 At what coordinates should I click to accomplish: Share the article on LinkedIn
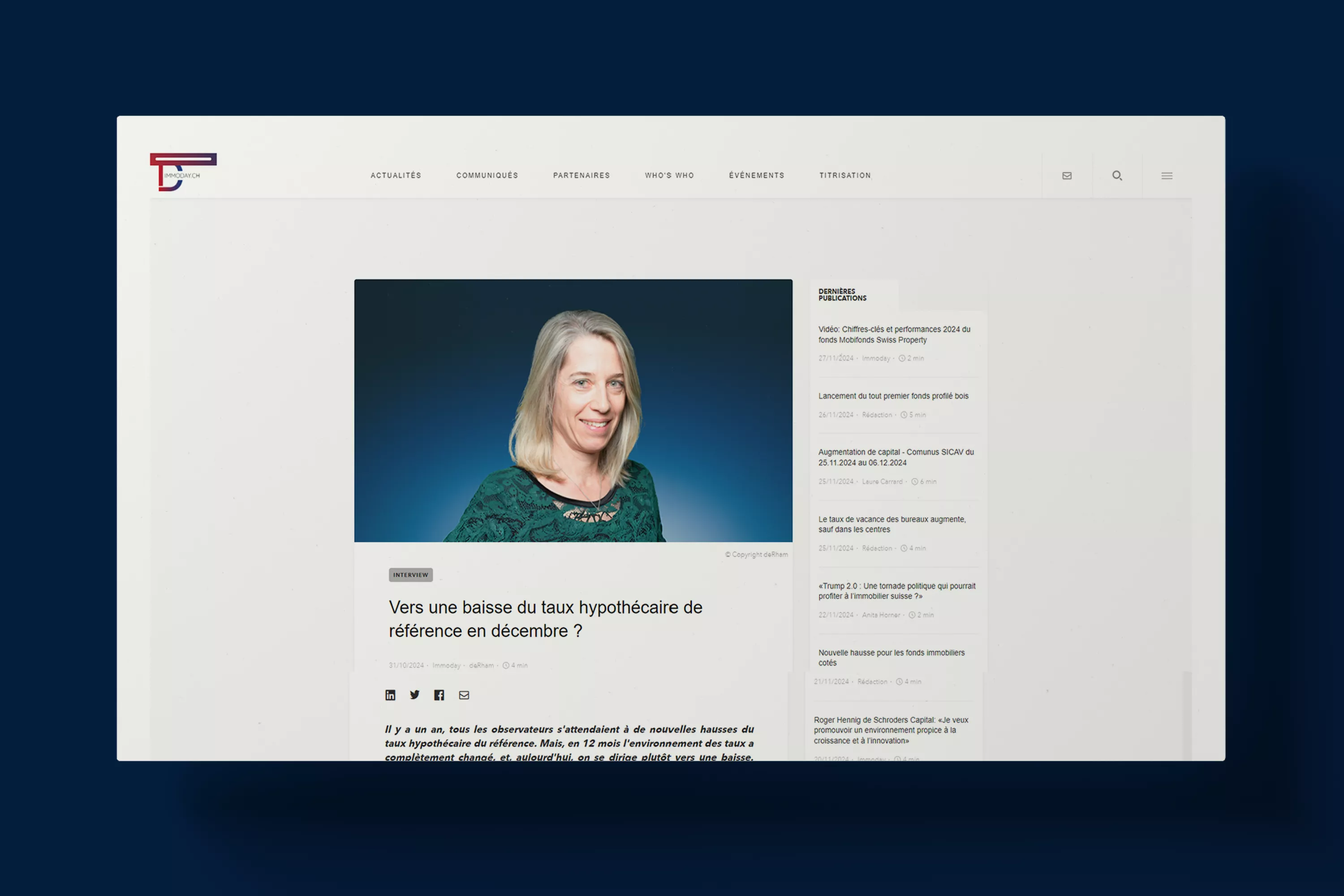tap(390, 695)
